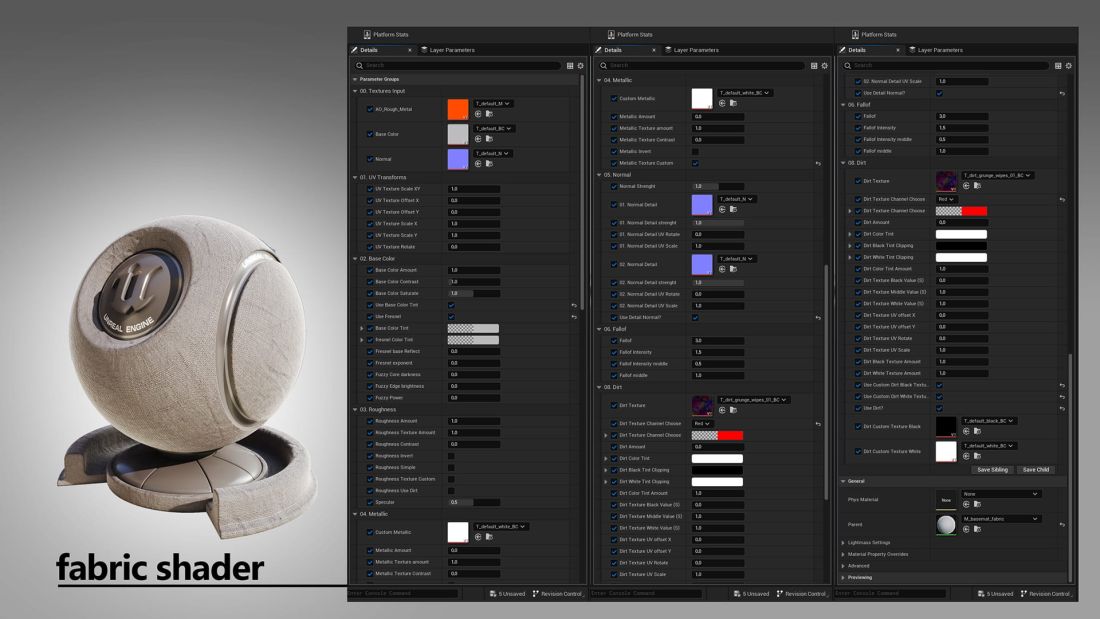Uncheck the Use Fresnel value checkbox
The image size is (1100, 619).
(451, 317)
